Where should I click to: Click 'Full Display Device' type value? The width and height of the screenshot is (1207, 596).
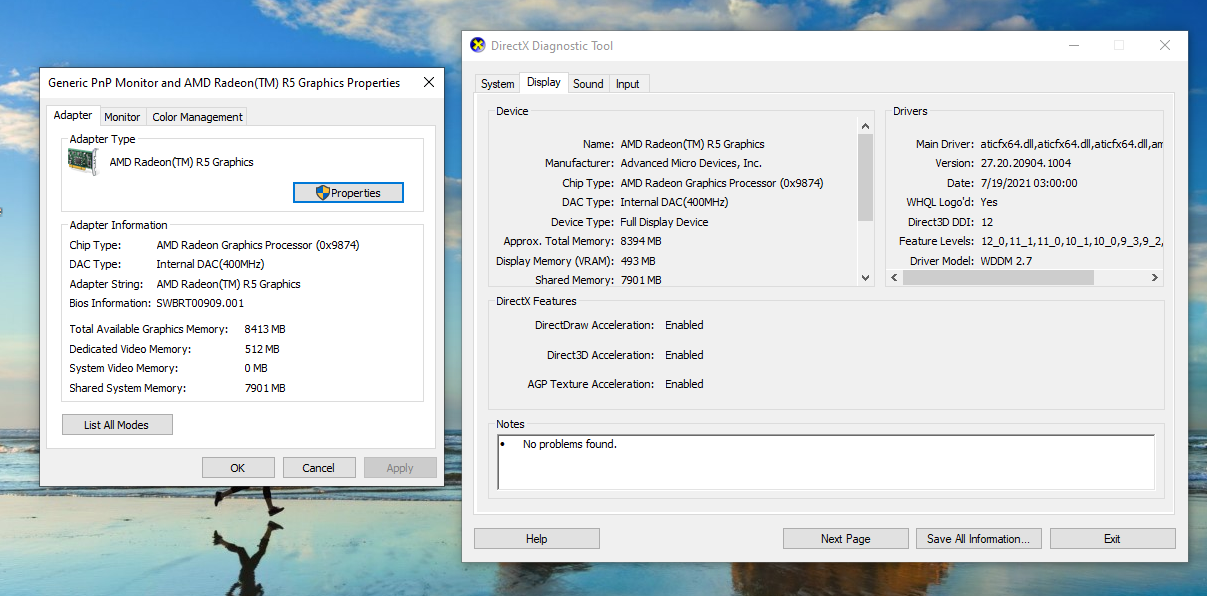click(664, 222)
